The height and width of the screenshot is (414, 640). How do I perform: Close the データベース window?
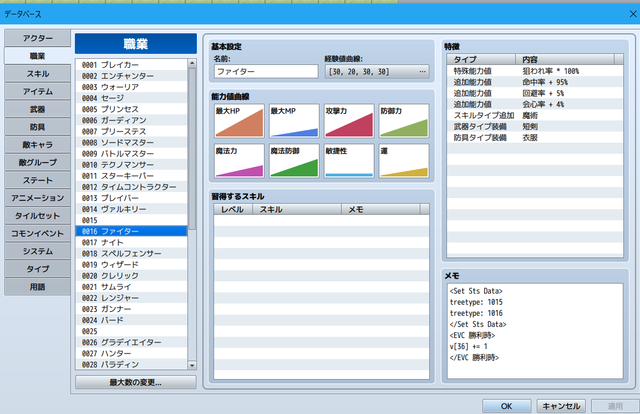(633, 14)
